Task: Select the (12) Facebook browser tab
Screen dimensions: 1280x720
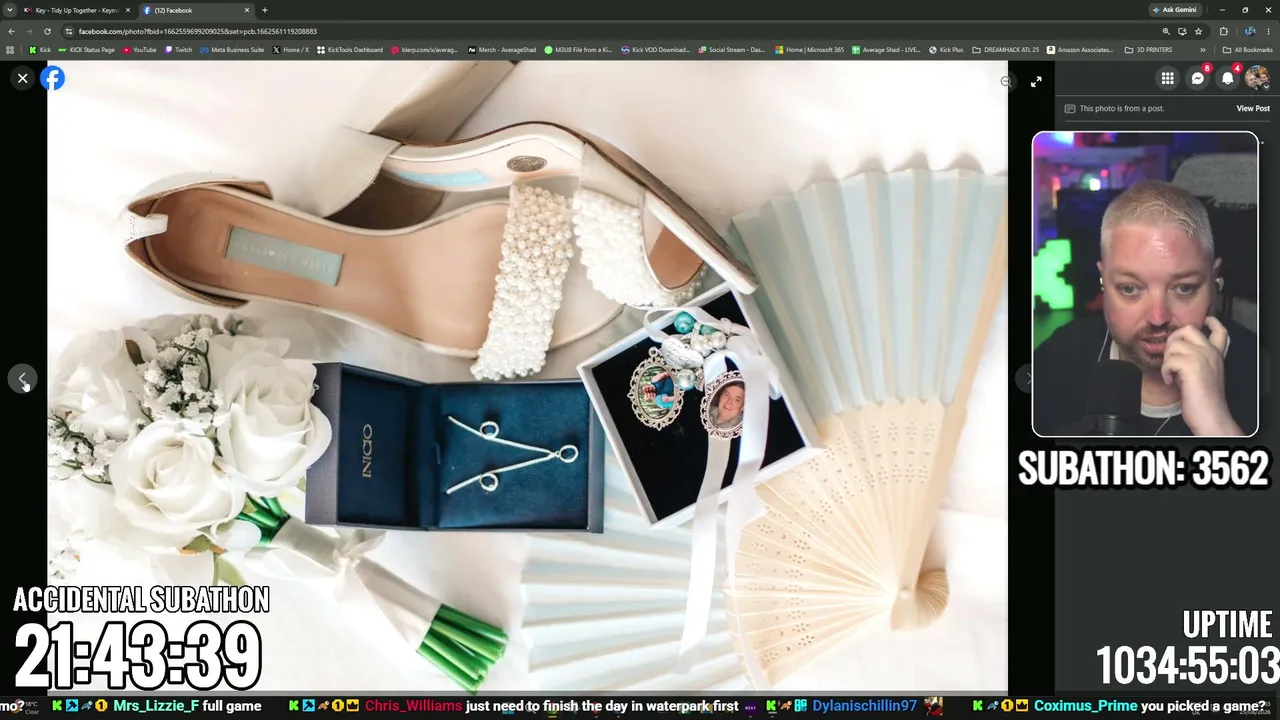Action: click(195, 10)
